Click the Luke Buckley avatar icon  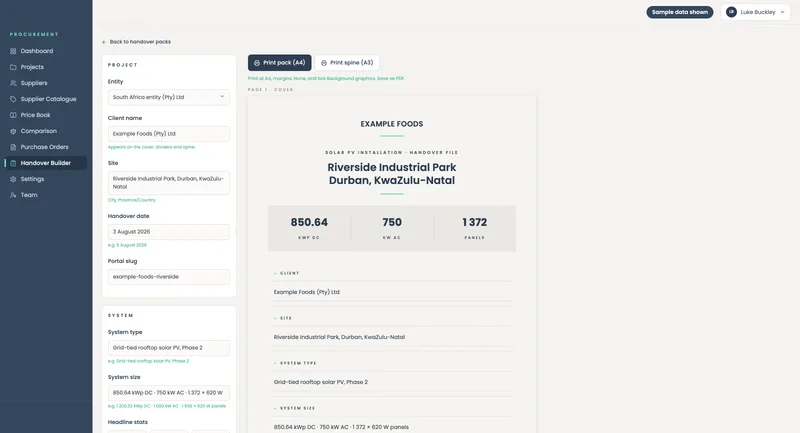pos(731,12)
